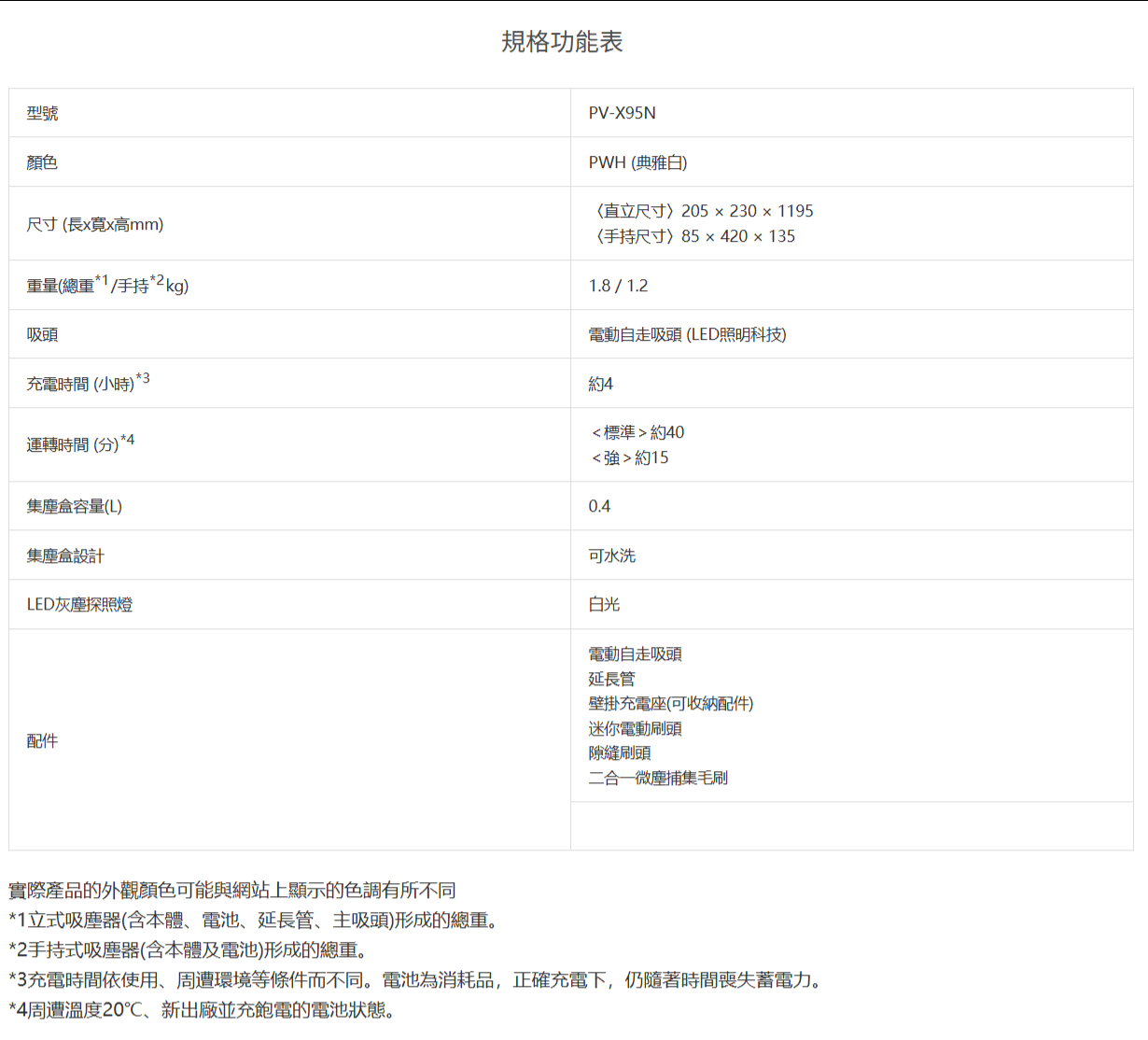Click the 直立尺寸 205 × 230 × 1195 text

click(x=704, y=211)
